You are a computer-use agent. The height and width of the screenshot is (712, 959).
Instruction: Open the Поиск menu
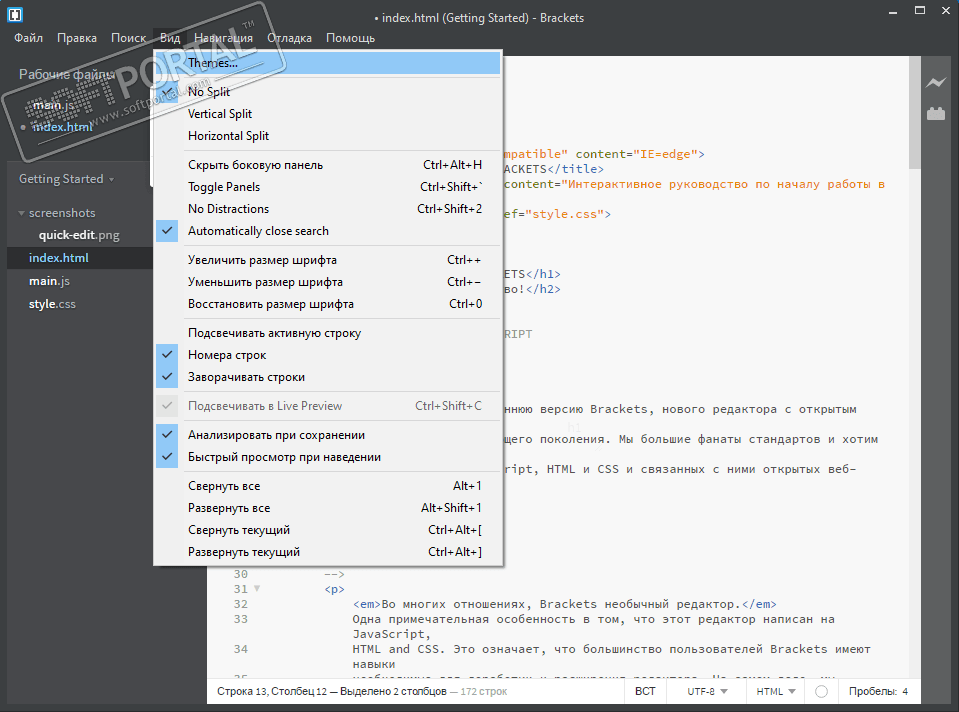click(x=128, y=38)
